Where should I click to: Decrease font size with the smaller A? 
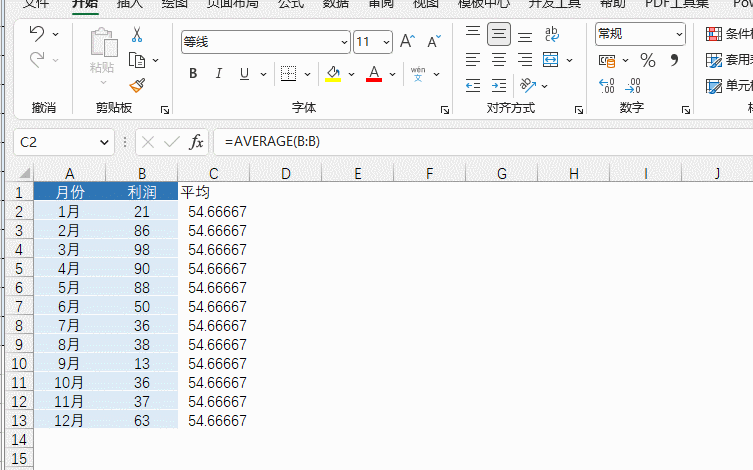pyautogui.click(x=434, y=42)
